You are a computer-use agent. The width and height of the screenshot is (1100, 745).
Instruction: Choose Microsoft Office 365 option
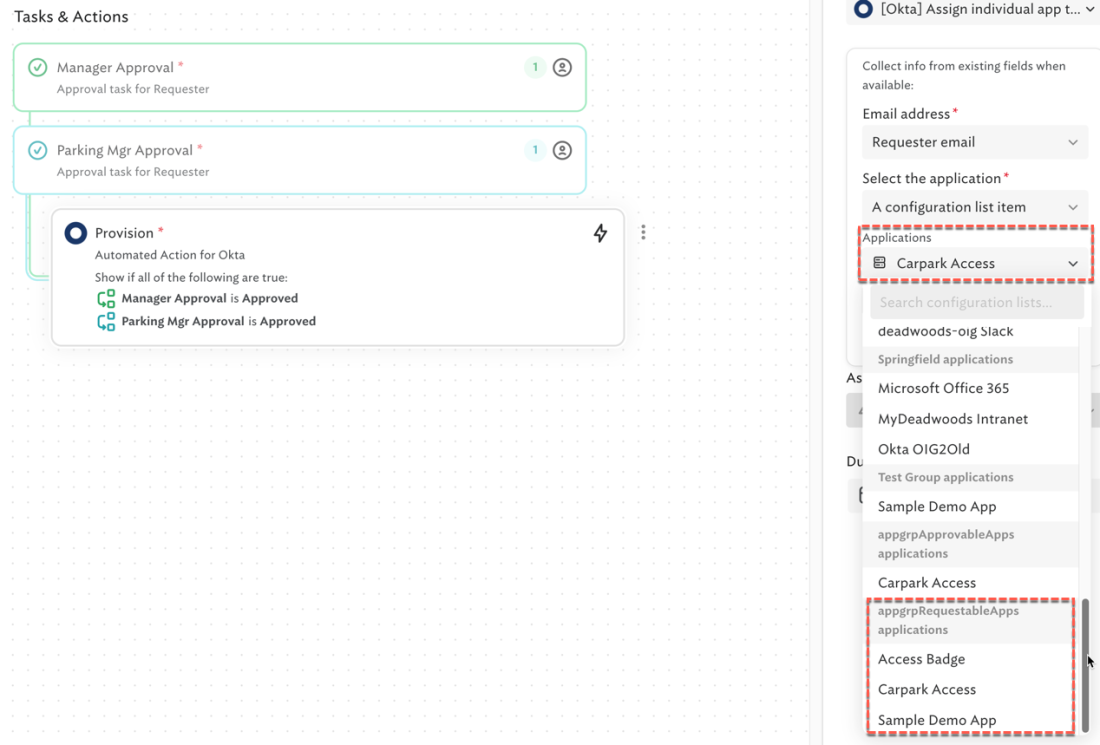[x=943, y=388]
